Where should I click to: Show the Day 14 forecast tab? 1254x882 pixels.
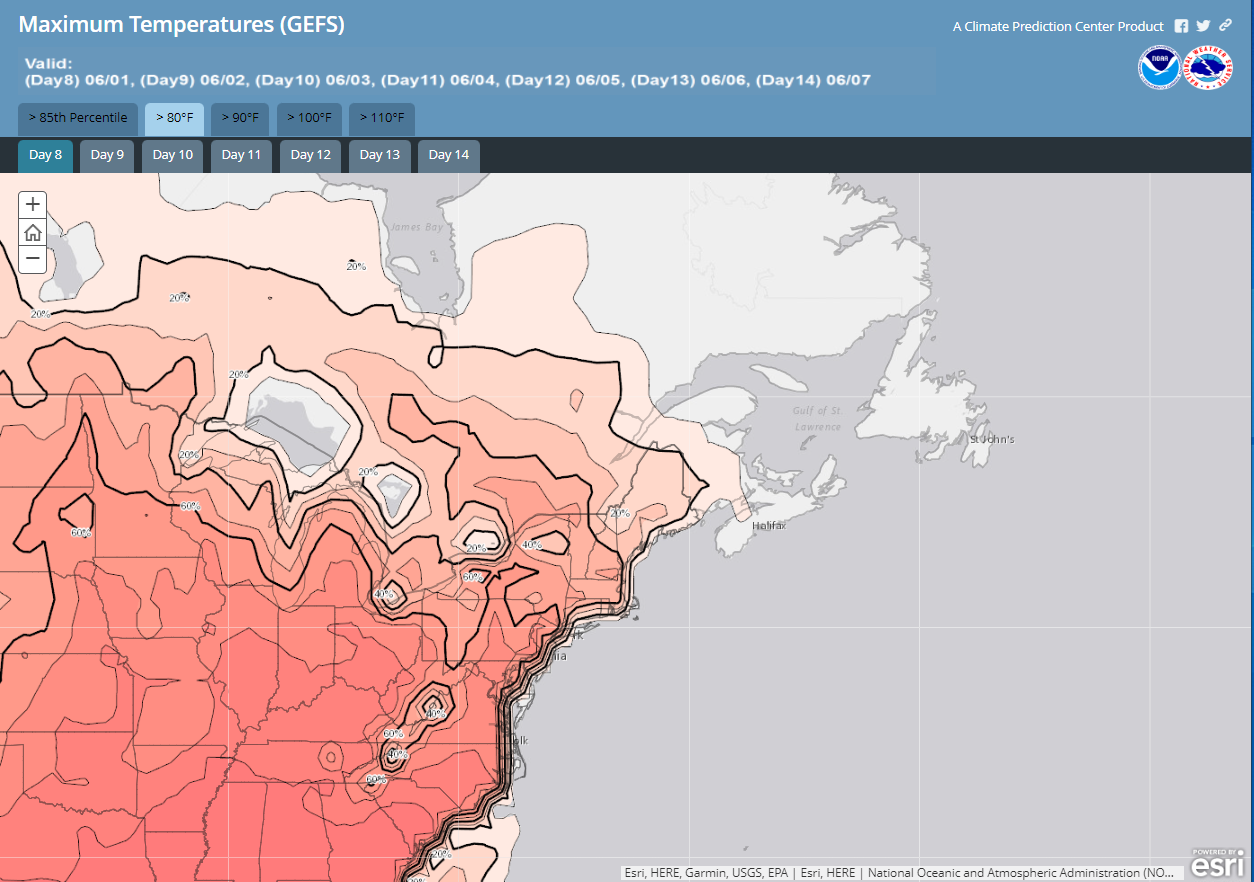tap(449, 155)
